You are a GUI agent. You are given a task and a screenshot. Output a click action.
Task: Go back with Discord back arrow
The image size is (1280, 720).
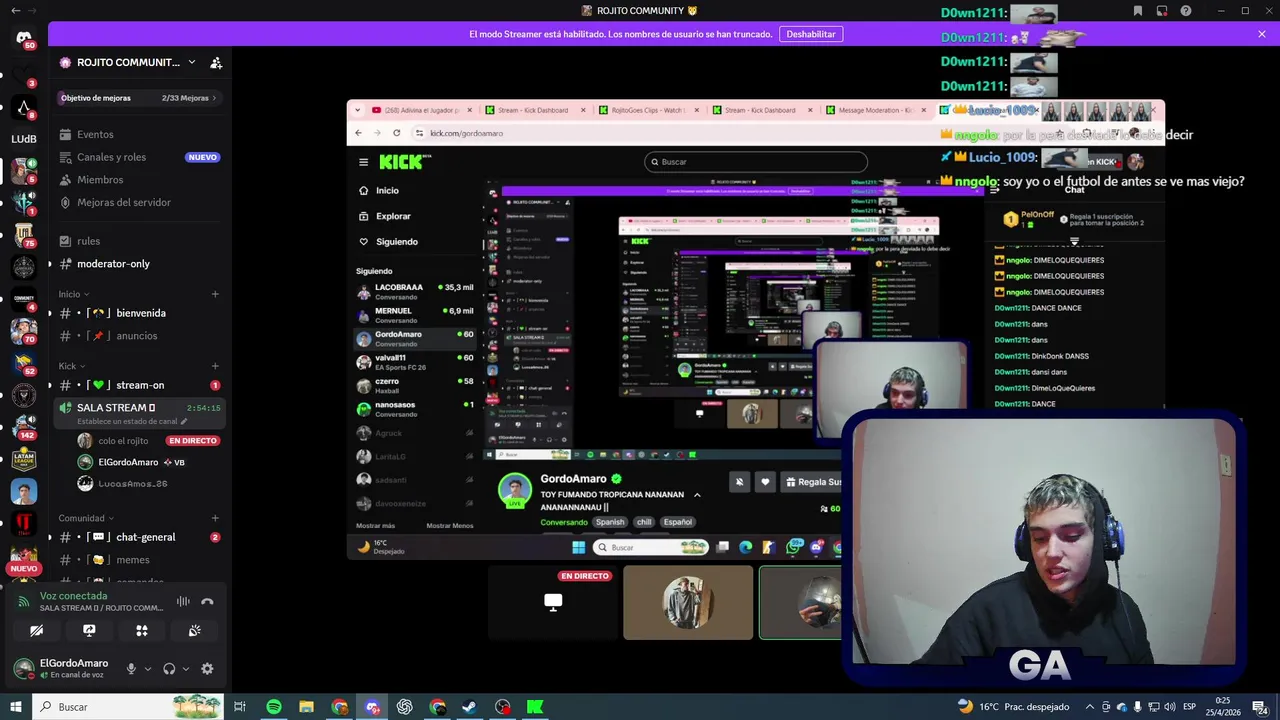(15, 11)
